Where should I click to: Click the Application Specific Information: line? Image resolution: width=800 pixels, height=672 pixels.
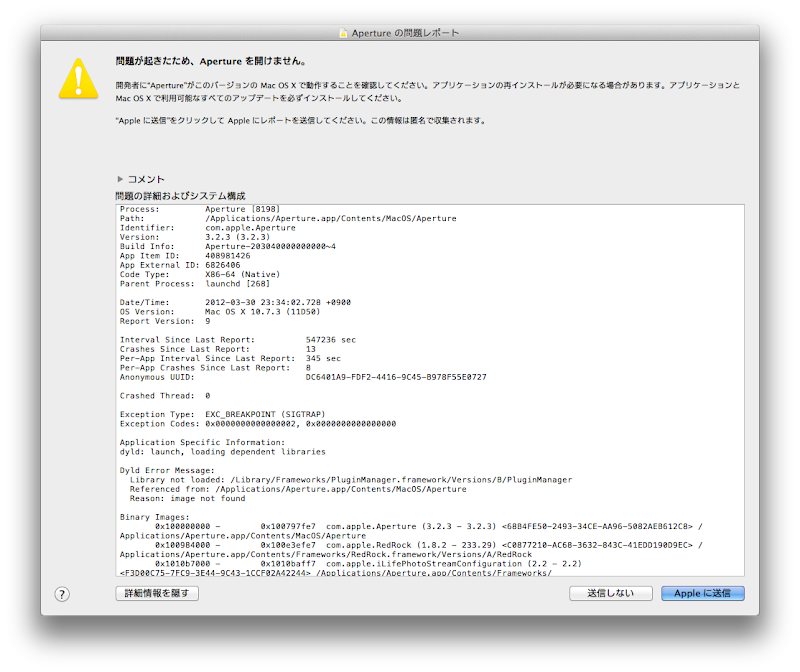point(203,443)
